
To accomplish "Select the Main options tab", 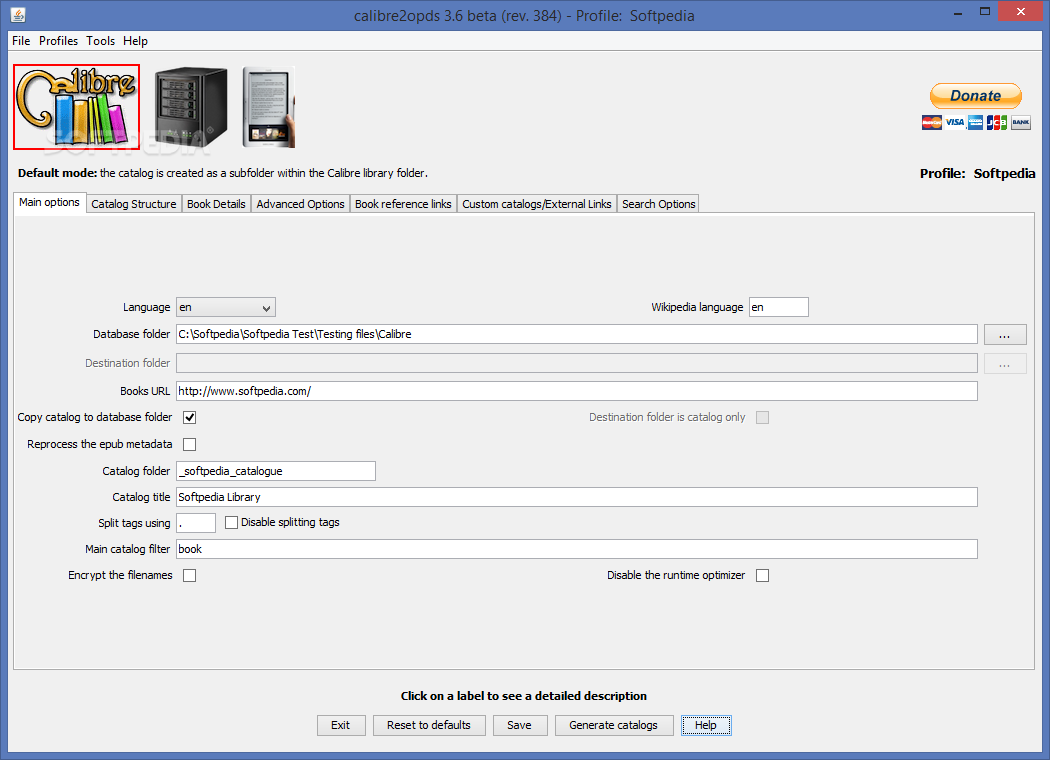I will (50, 202).
